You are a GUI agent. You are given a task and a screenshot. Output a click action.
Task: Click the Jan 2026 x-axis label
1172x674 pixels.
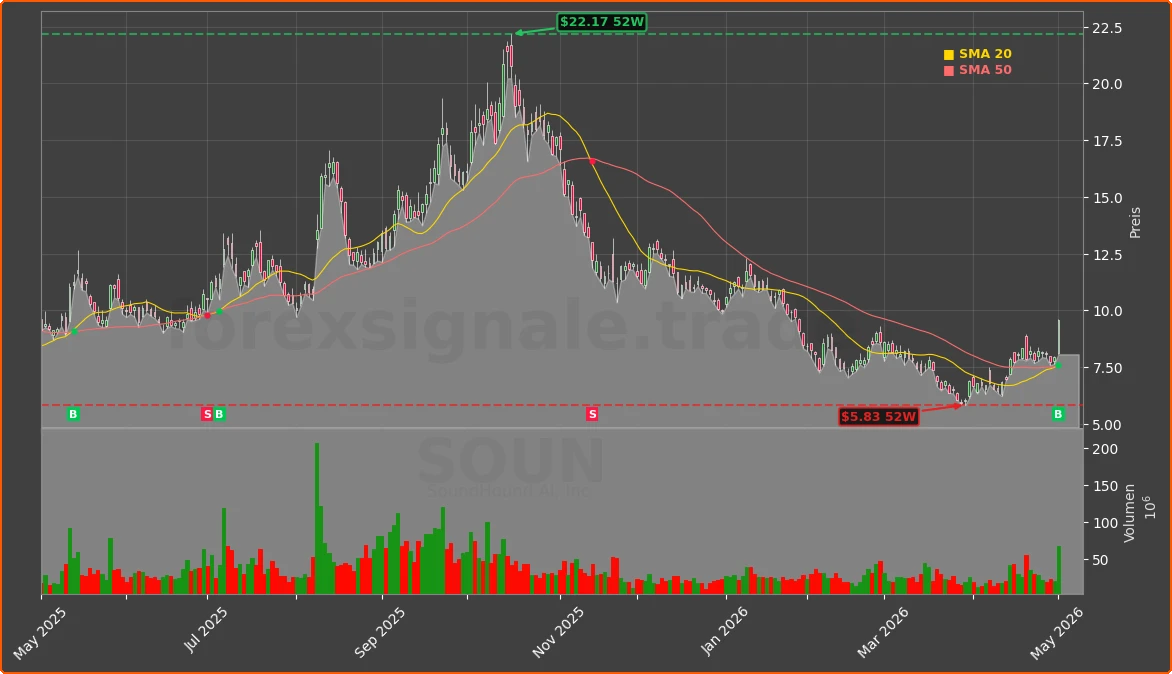724,631
